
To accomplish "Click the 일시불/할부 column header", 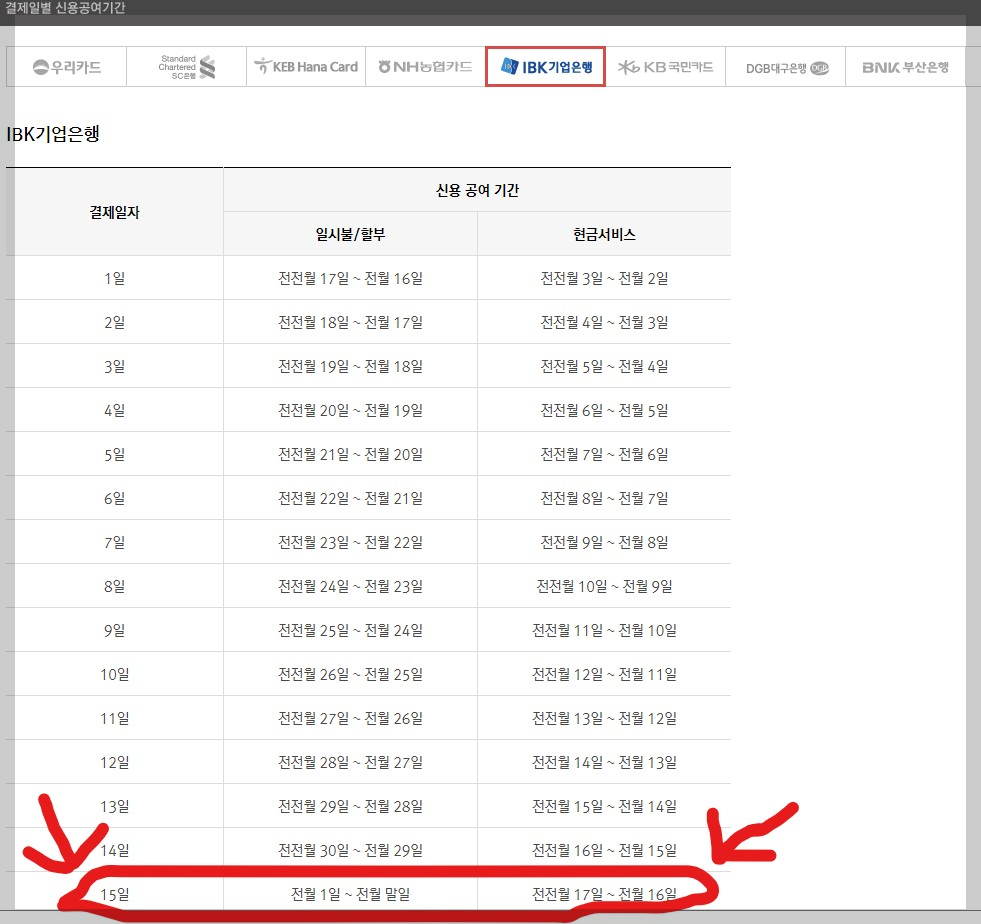I will 350,234.
